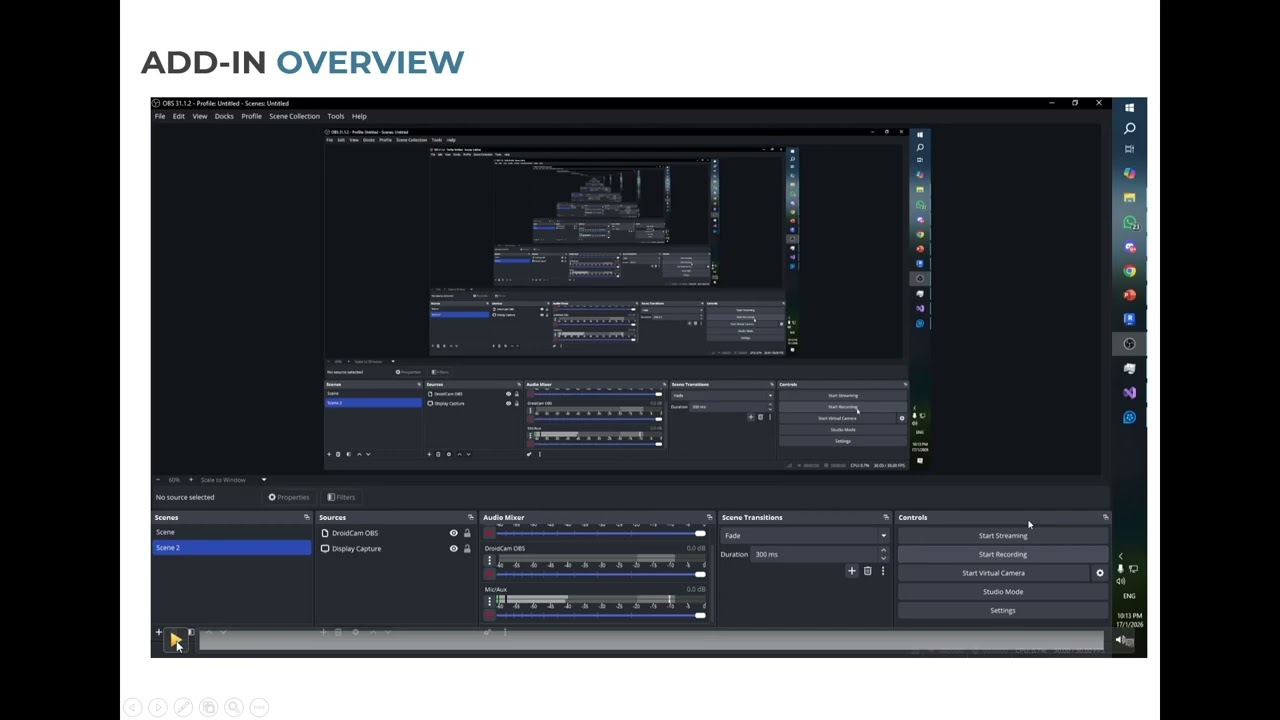This screenshot has height=720, width=1280.
Task: Open the Docks menu
Action: [224, 116]
